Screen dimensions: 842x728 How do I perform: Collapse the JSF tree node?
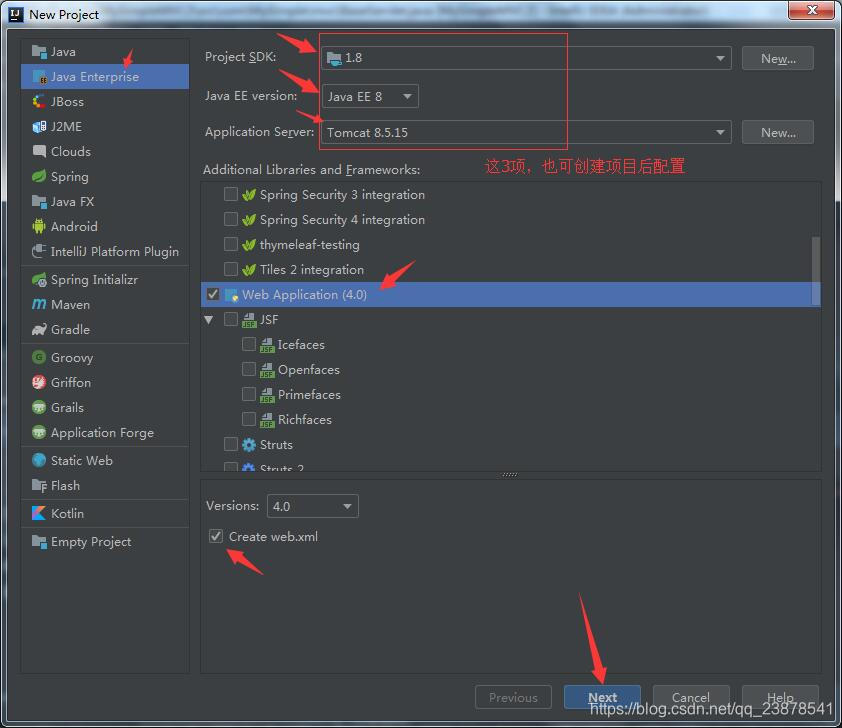tap(209, 320)
